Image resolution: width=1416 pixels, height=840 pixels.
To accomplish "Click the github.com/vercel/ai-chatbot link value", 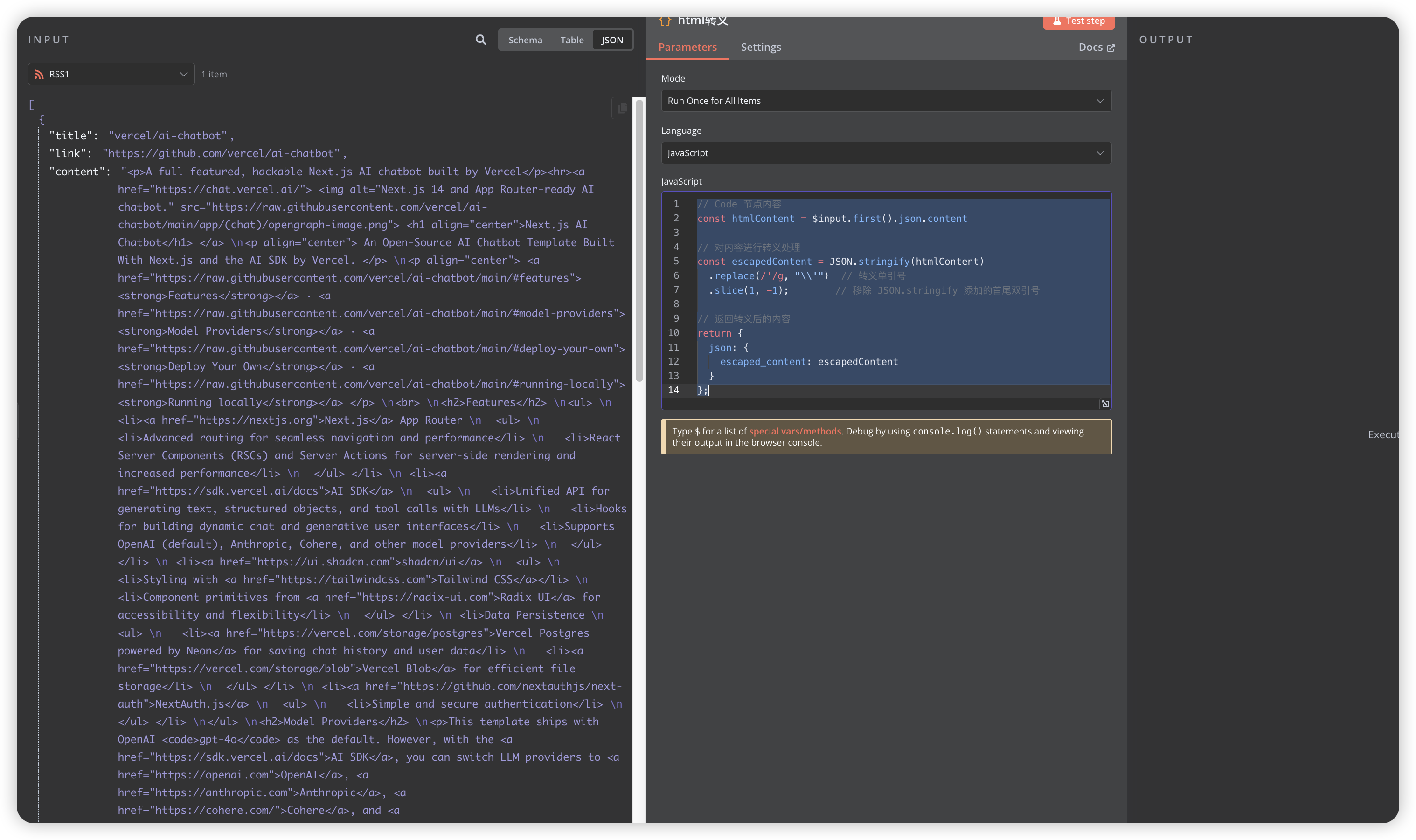I will [x=222, y=153].
